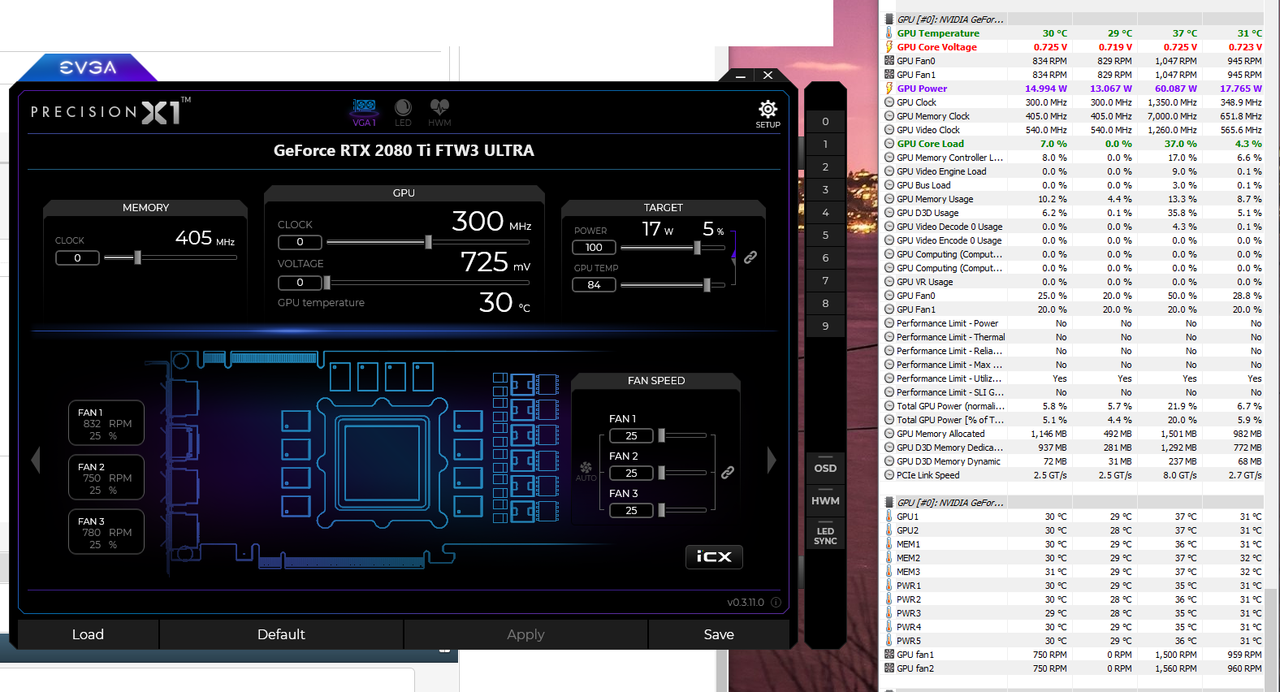Select the GPU fan2 sensor row
Screen dimensions: 1280x692
pos(1074,668)
